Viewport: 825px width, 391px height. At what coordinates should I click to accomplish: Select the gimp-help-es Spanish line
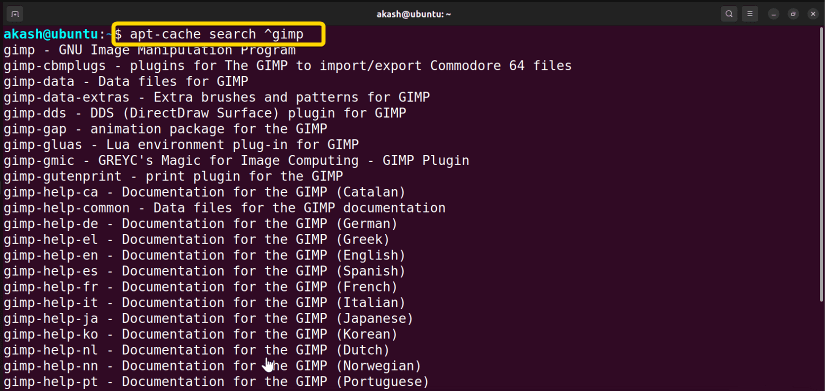(x=205, y=271)
